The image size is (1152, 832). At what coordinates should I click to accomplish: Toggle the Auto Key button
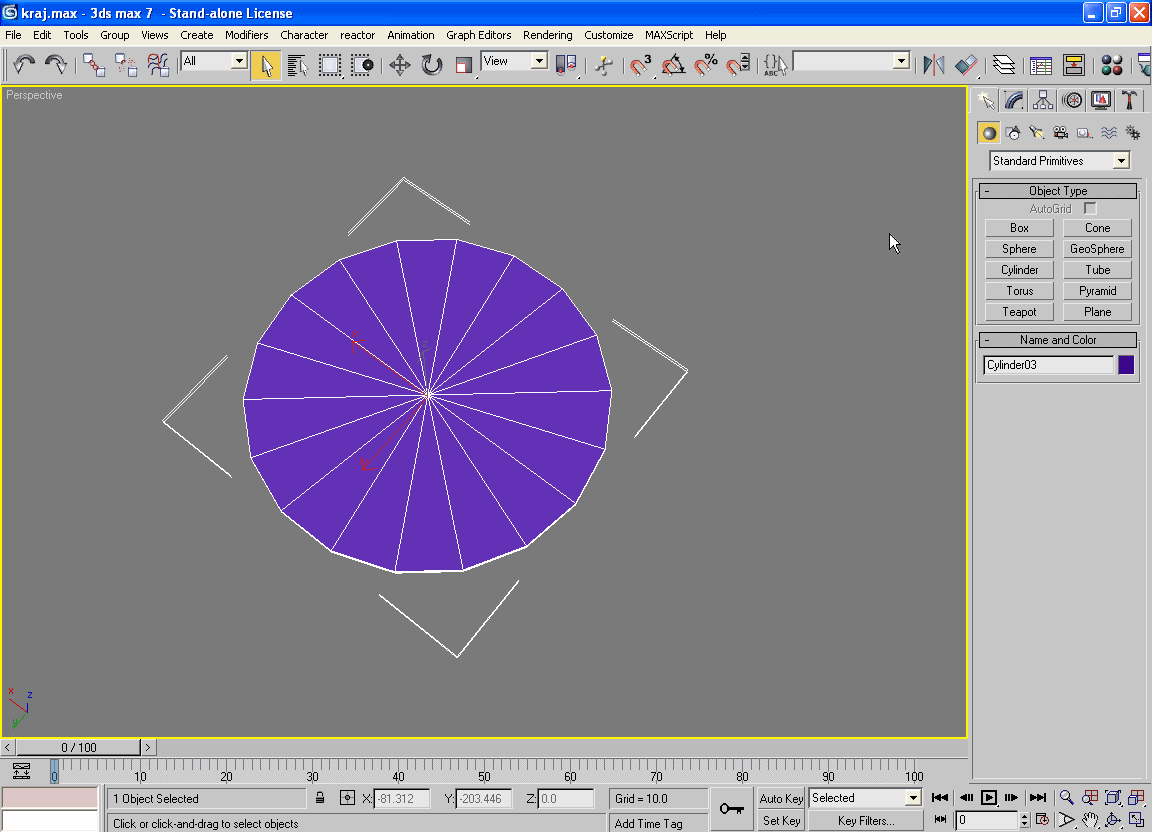click(781, 798)
